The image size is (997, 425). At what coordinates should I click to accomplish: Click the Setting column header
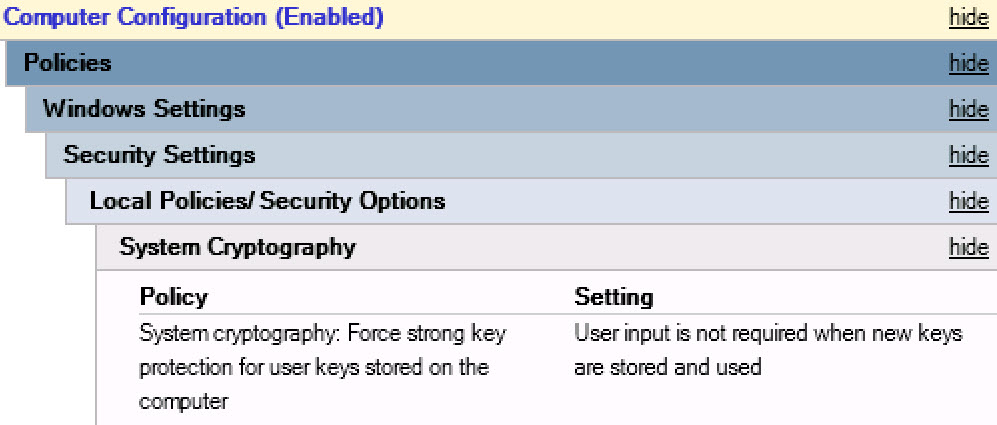pyautogui.click(x=613, y=297)
